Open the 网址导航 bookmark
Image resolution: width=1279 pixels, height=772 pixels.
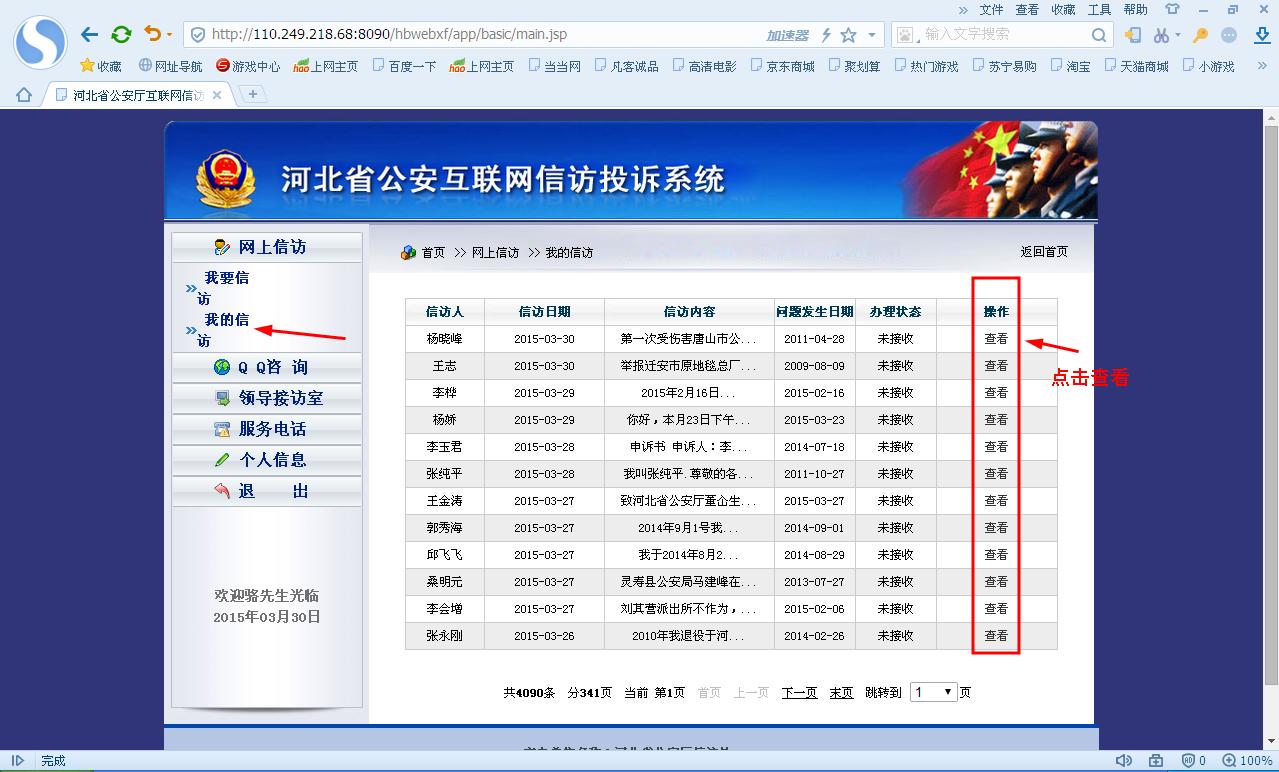pyautogui.click(x=170, y=66)
